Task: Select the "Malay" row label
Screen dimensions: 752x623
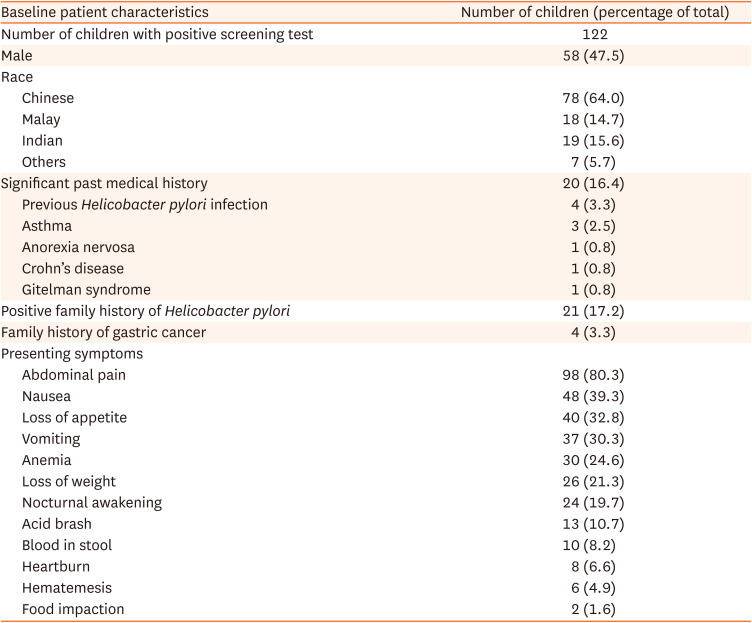Action: pos(41,119)
